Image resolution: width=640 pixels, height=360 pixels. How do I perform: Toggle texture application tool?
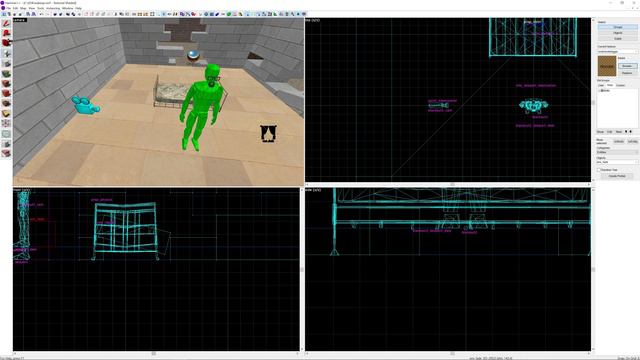click(x=6, y=74)
